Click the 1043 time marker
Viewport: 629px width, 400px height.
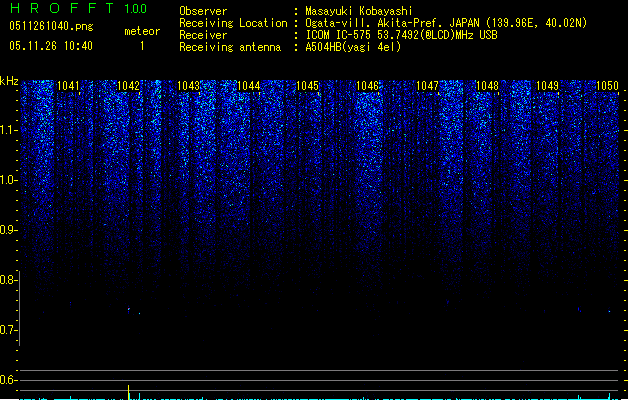[189, 86]
